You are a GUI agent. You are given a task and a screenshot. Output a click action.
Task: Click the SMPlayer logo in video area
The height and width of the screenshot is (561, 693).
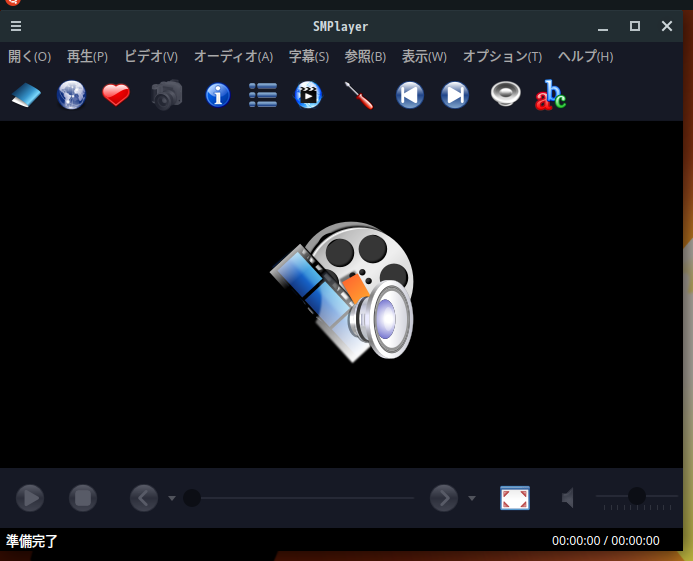[x=342, y=292]
